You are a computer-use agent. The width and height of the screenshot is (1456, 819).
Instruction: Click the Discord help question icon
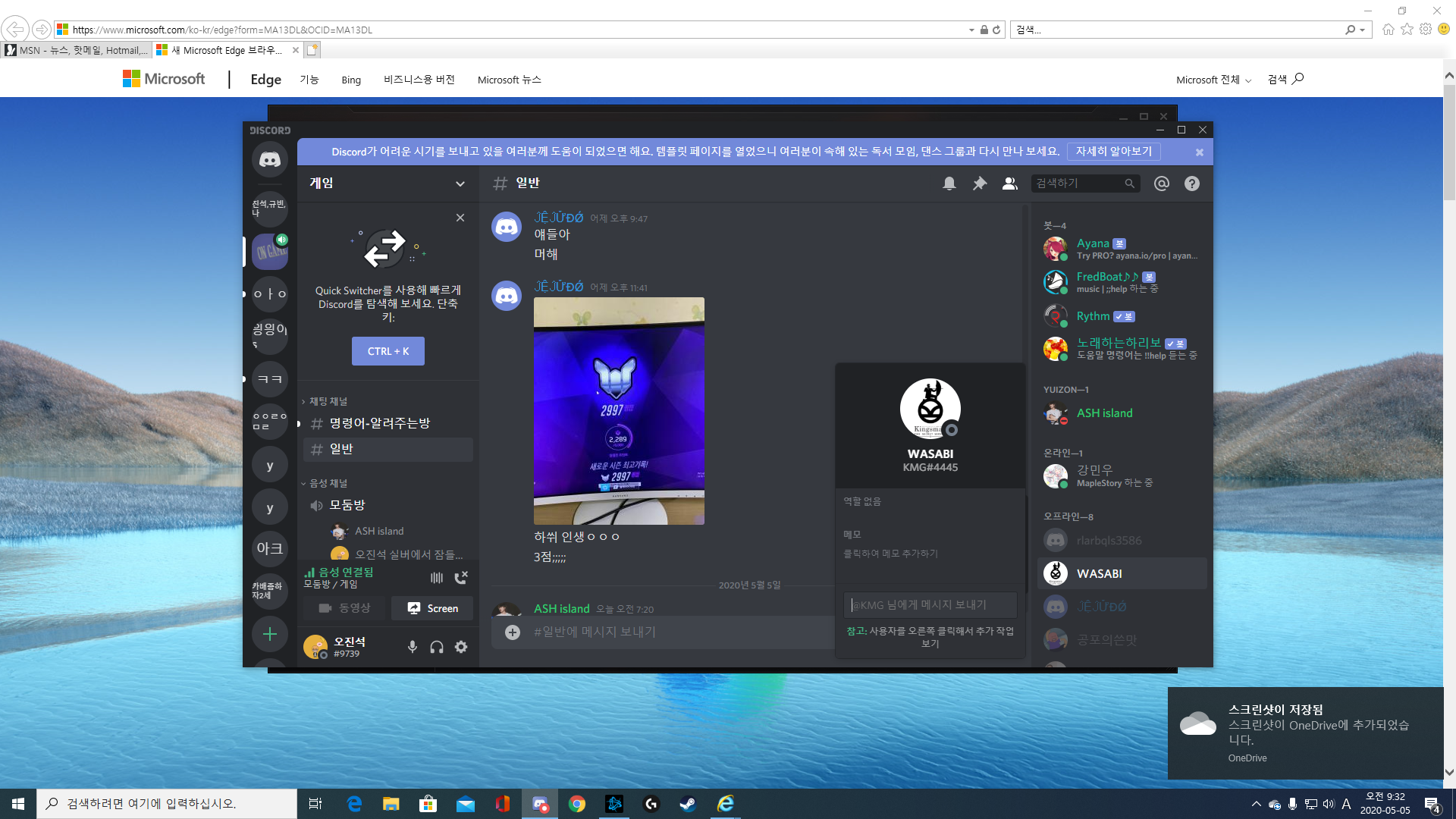(x=1191, y=184)
